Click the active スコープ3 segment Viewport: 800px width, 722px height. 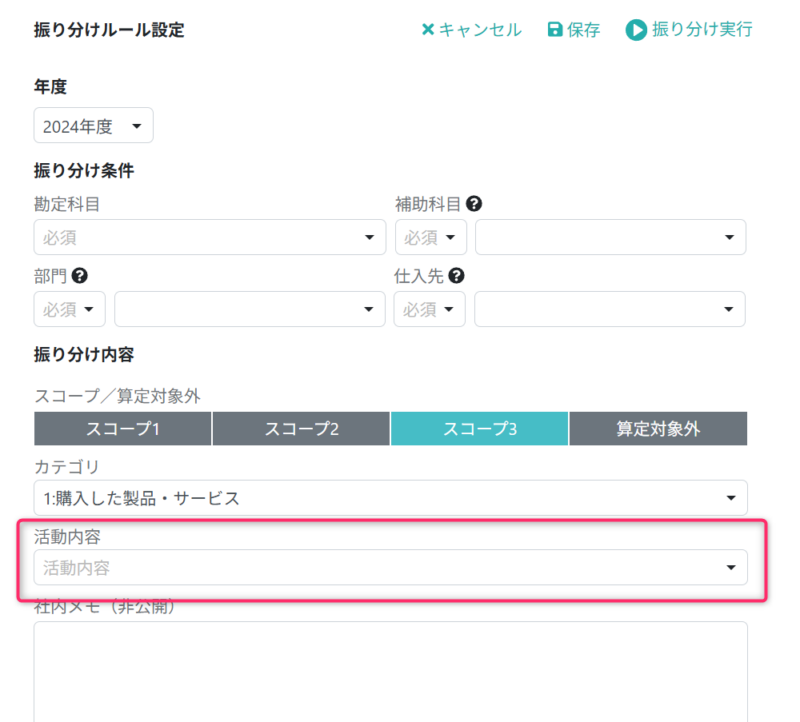[479, 428]
